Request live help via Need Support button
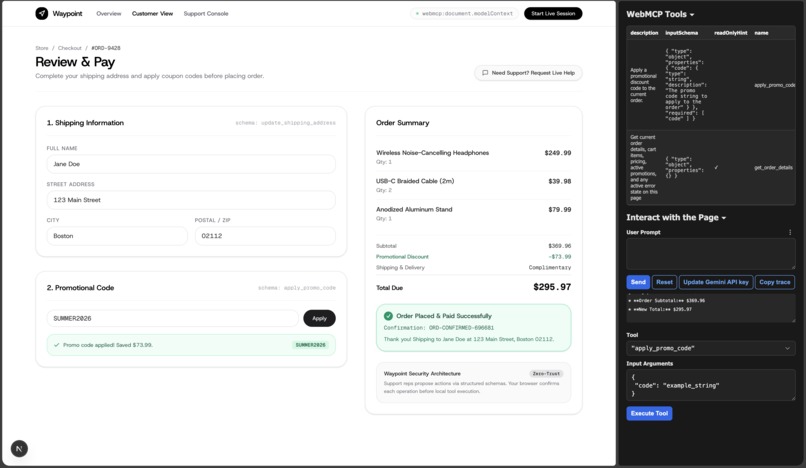 pos(528,73)
